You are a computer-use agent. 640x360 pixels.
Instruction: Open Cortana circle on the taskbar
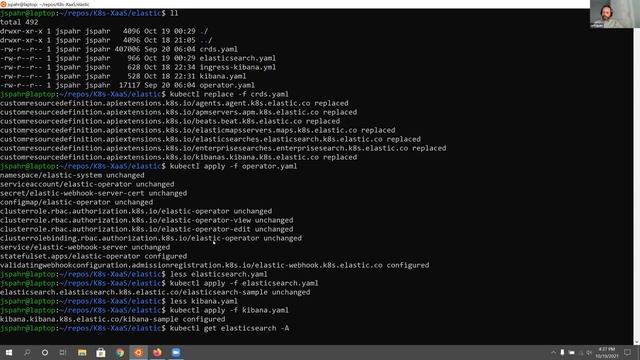coord(45,353)
